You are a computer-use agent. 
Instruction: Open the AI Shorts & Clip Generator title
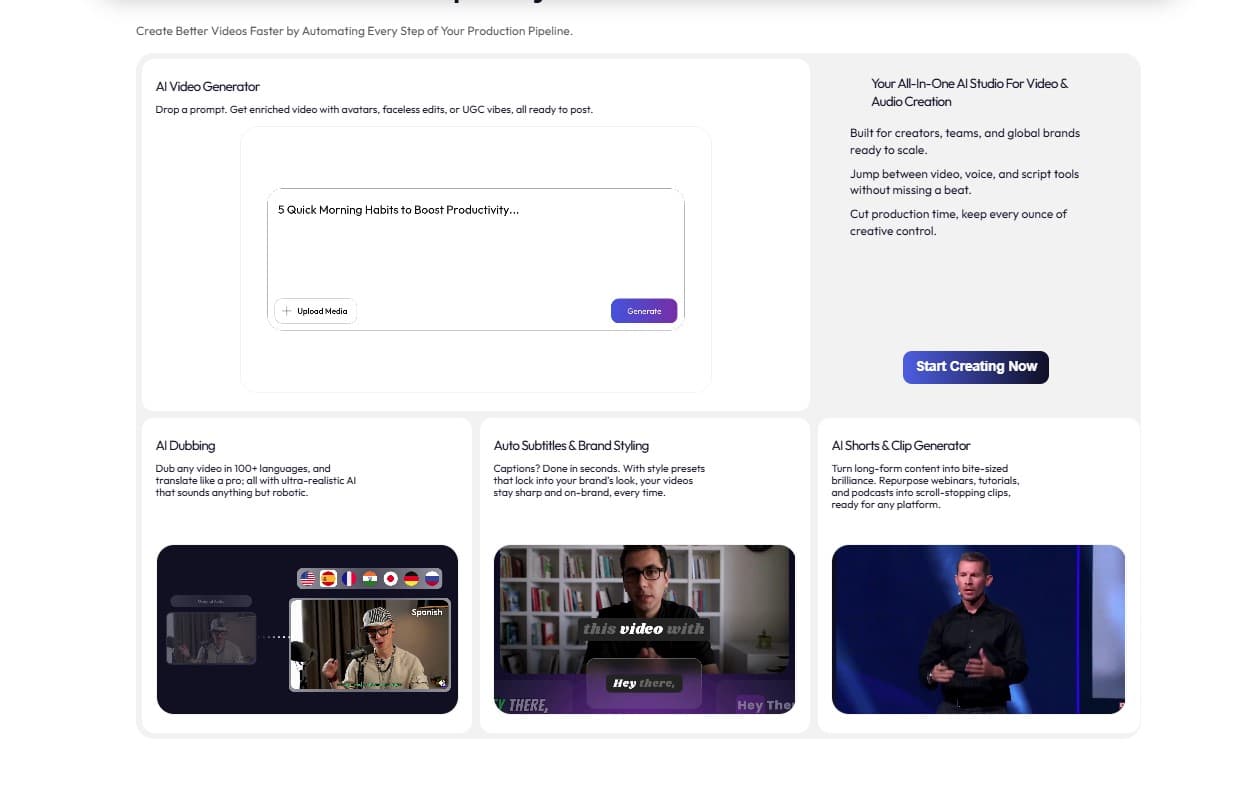pos(901,446)
